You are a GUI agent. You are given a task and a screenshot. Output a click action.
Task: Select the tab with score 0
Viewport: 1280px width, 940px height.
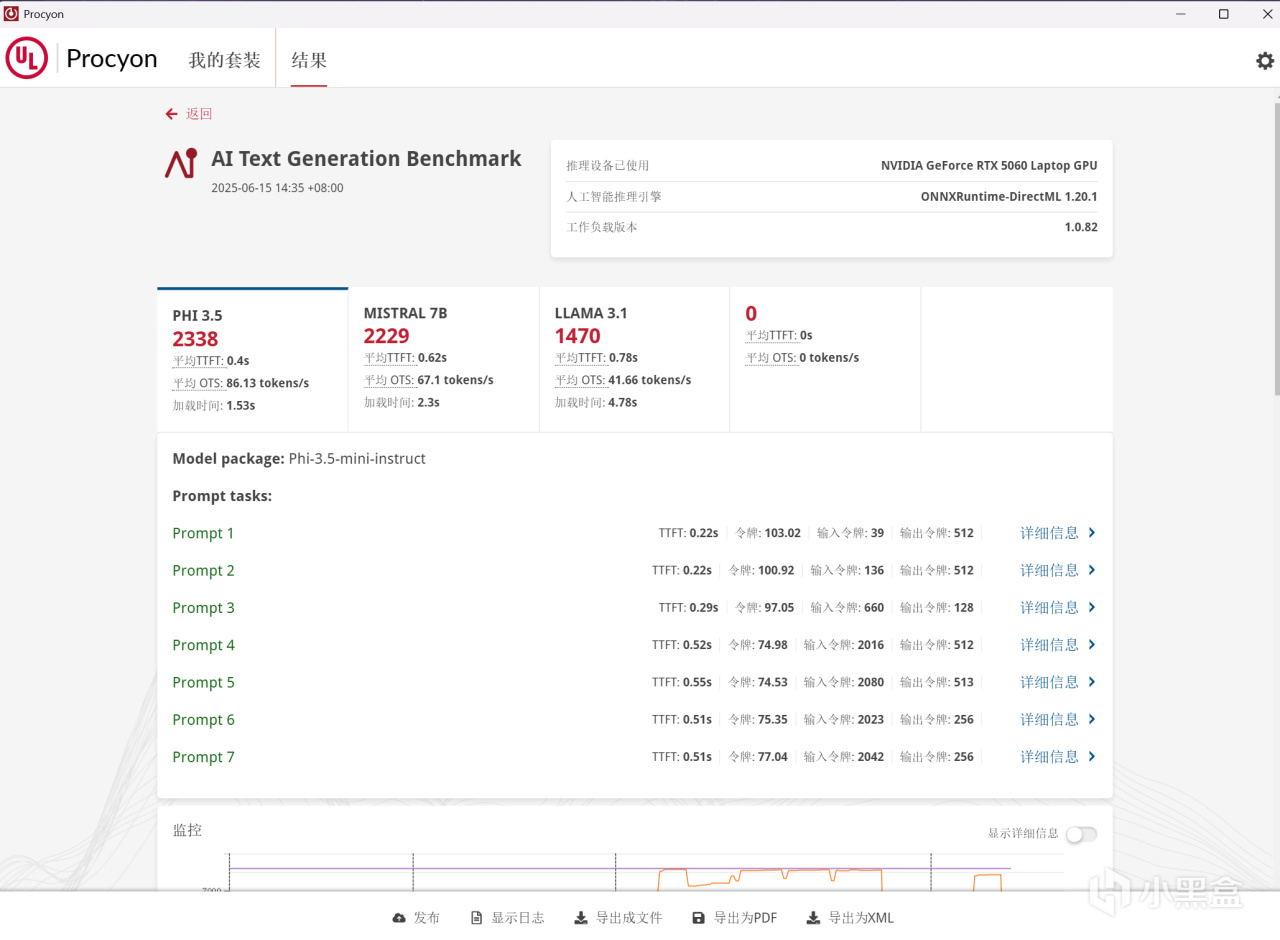826,360
